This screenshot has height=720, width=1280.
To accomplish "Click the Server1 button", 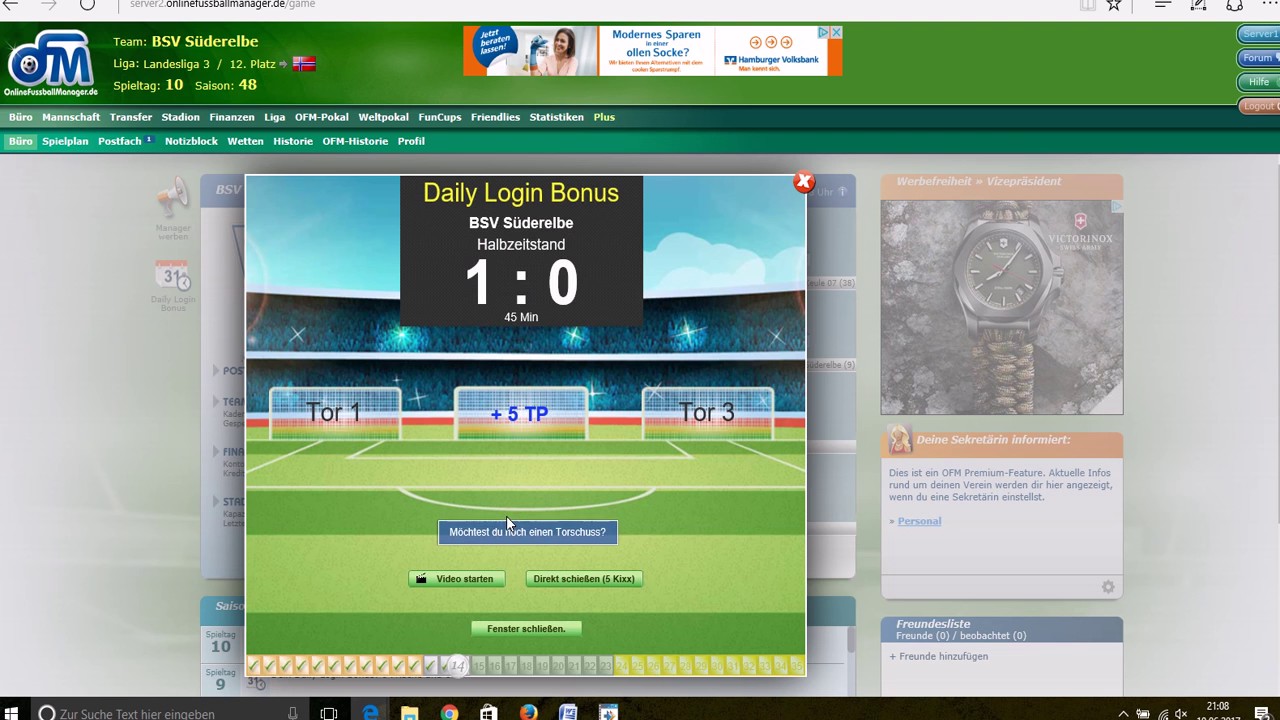I will [x=1259, y=34].
